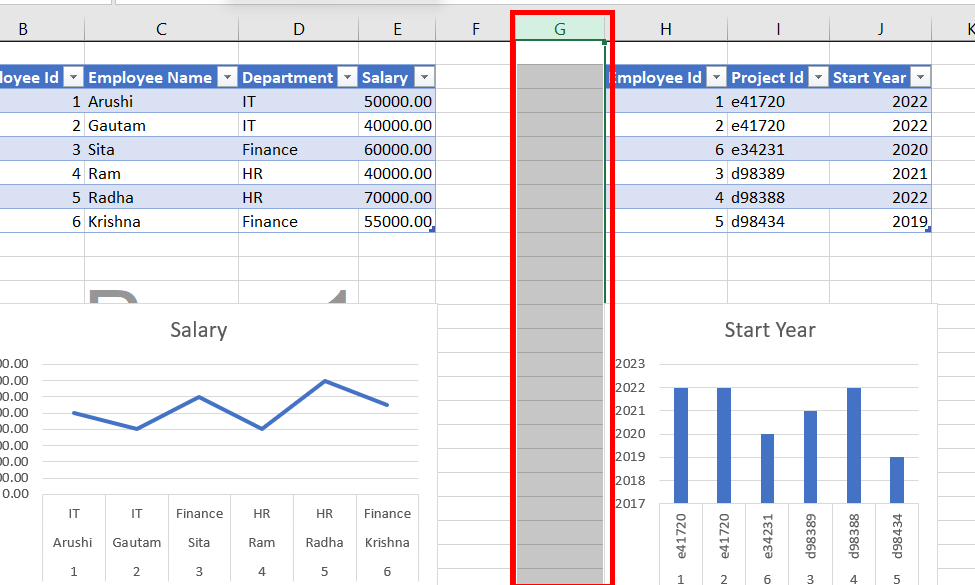Select the start year cell 2021

(880, 173)
